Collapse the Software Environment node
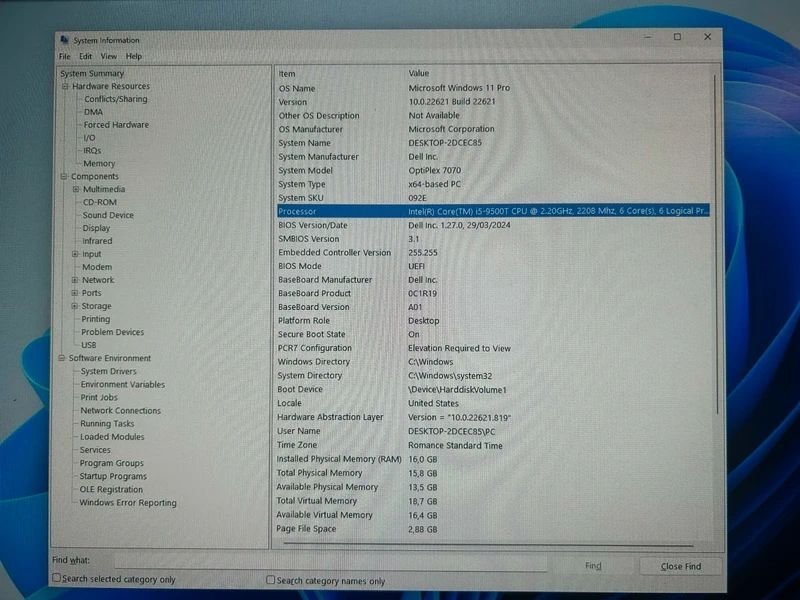Viewport: 800px width, 600px height. [62, 358]
